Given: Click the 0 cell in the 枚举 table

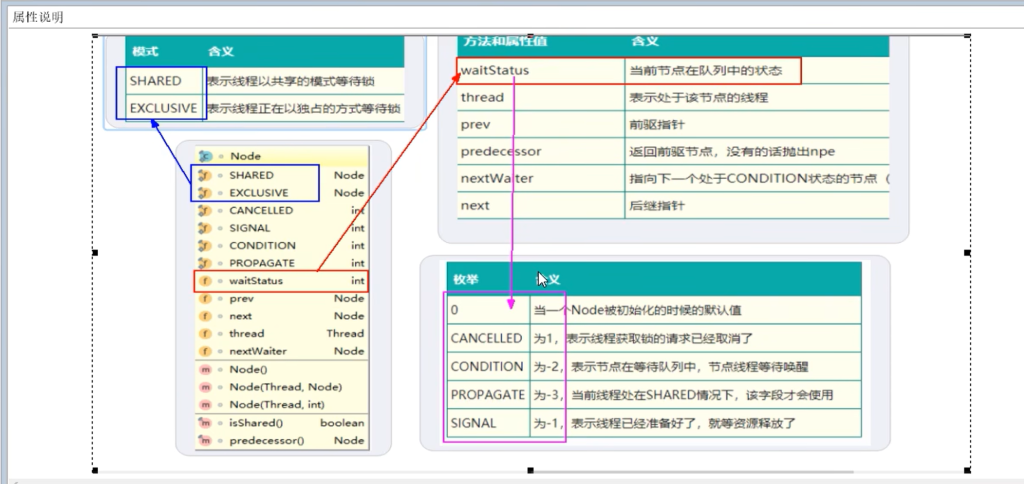Looking at the screenshot, I should (455, 310).
